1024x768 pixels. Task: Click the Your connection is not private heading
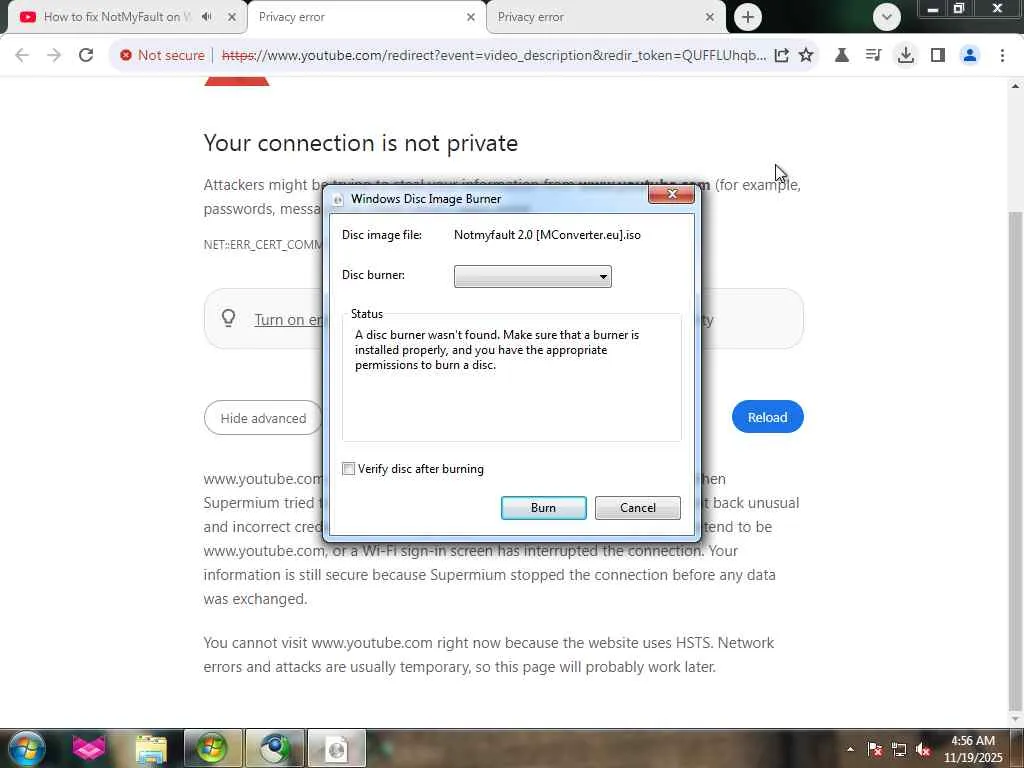(x=360, y=143)
